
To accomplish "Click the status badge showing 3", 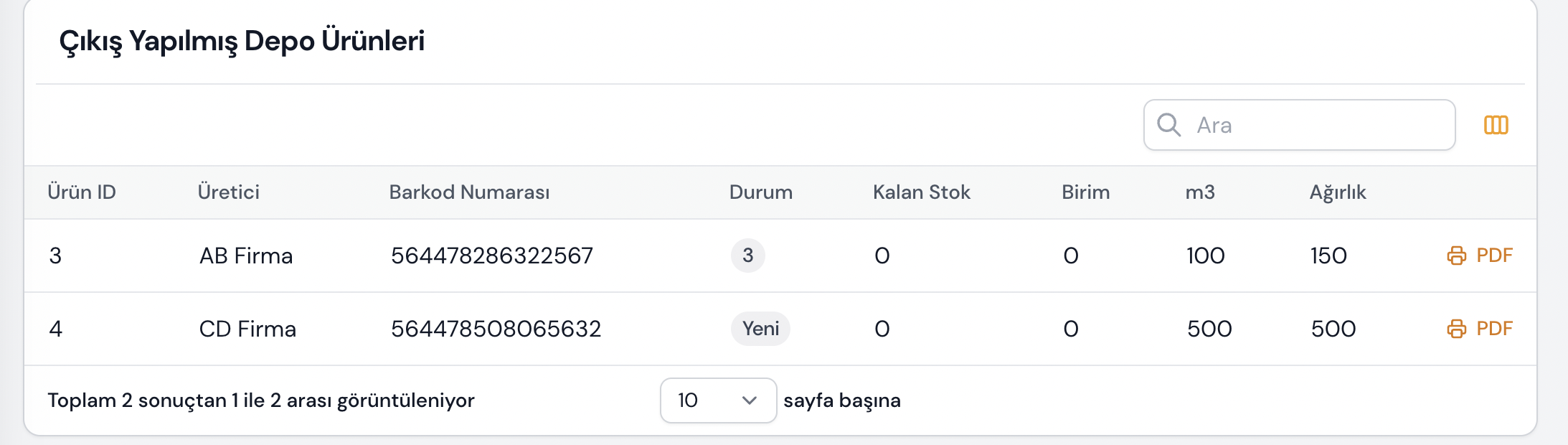I will point(747,256).
